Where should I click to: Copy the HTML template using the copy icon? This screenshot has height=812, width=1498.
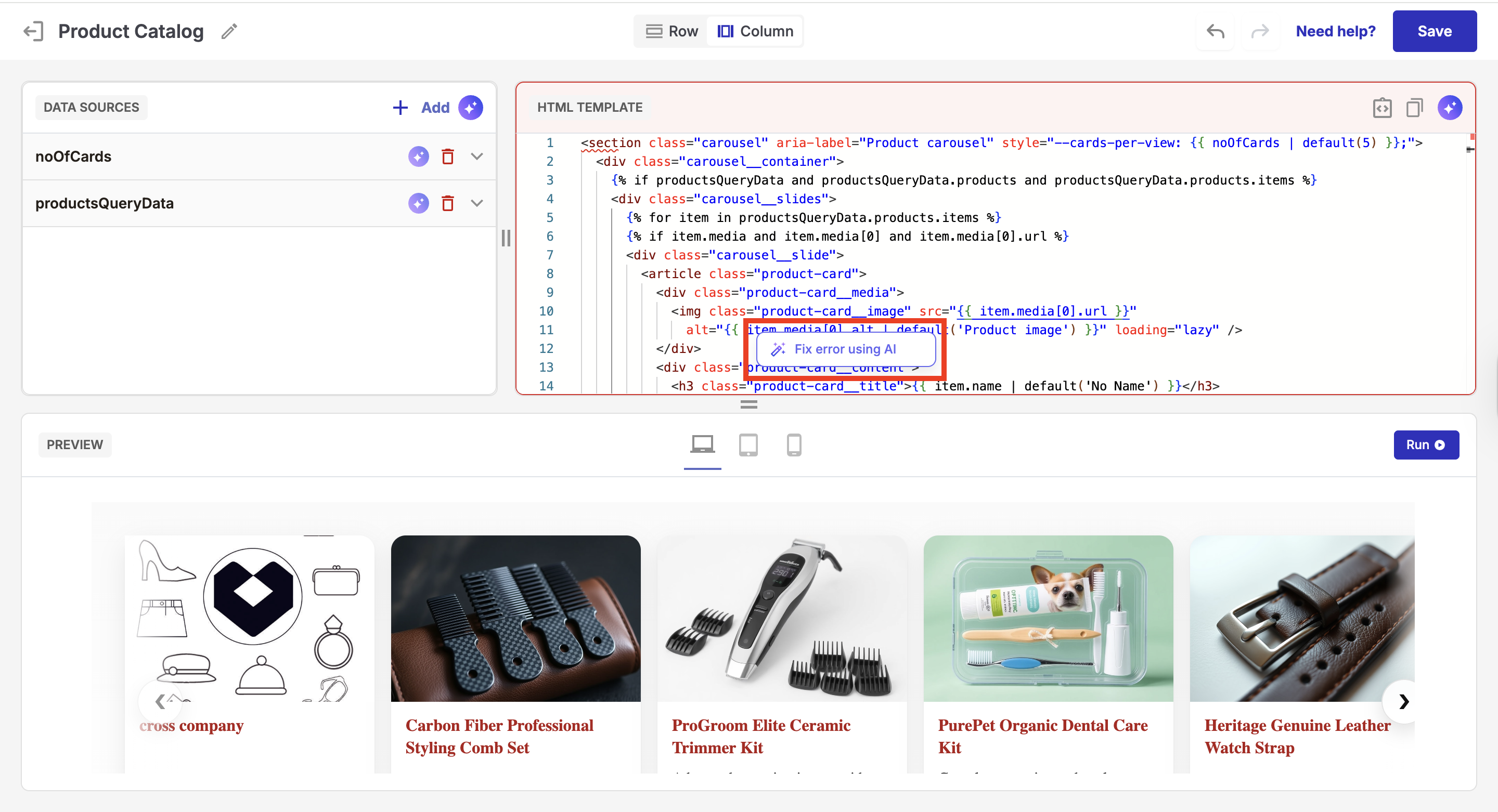1414,108
